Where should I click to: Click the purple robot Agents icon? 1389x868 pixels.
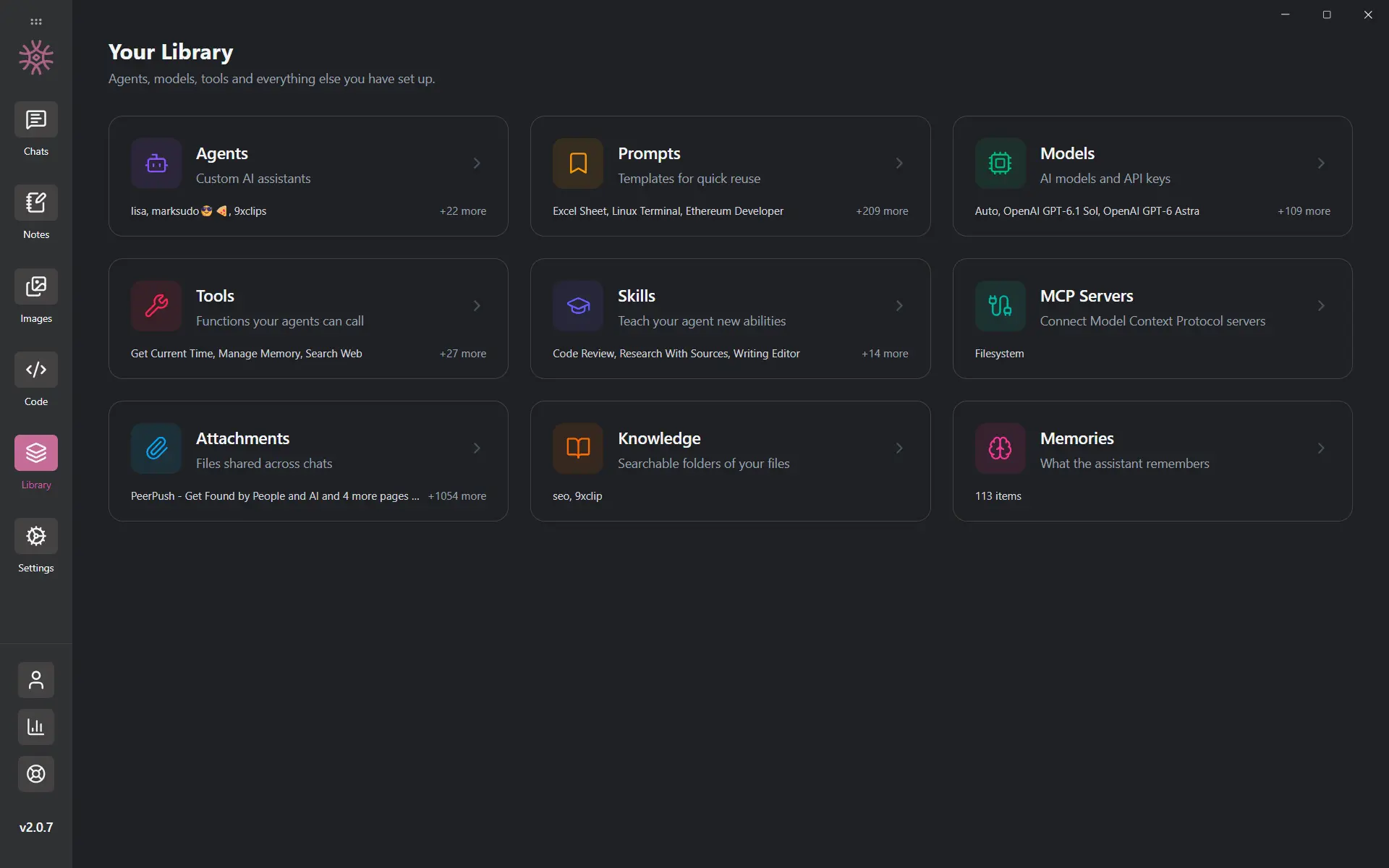[156, 163]
